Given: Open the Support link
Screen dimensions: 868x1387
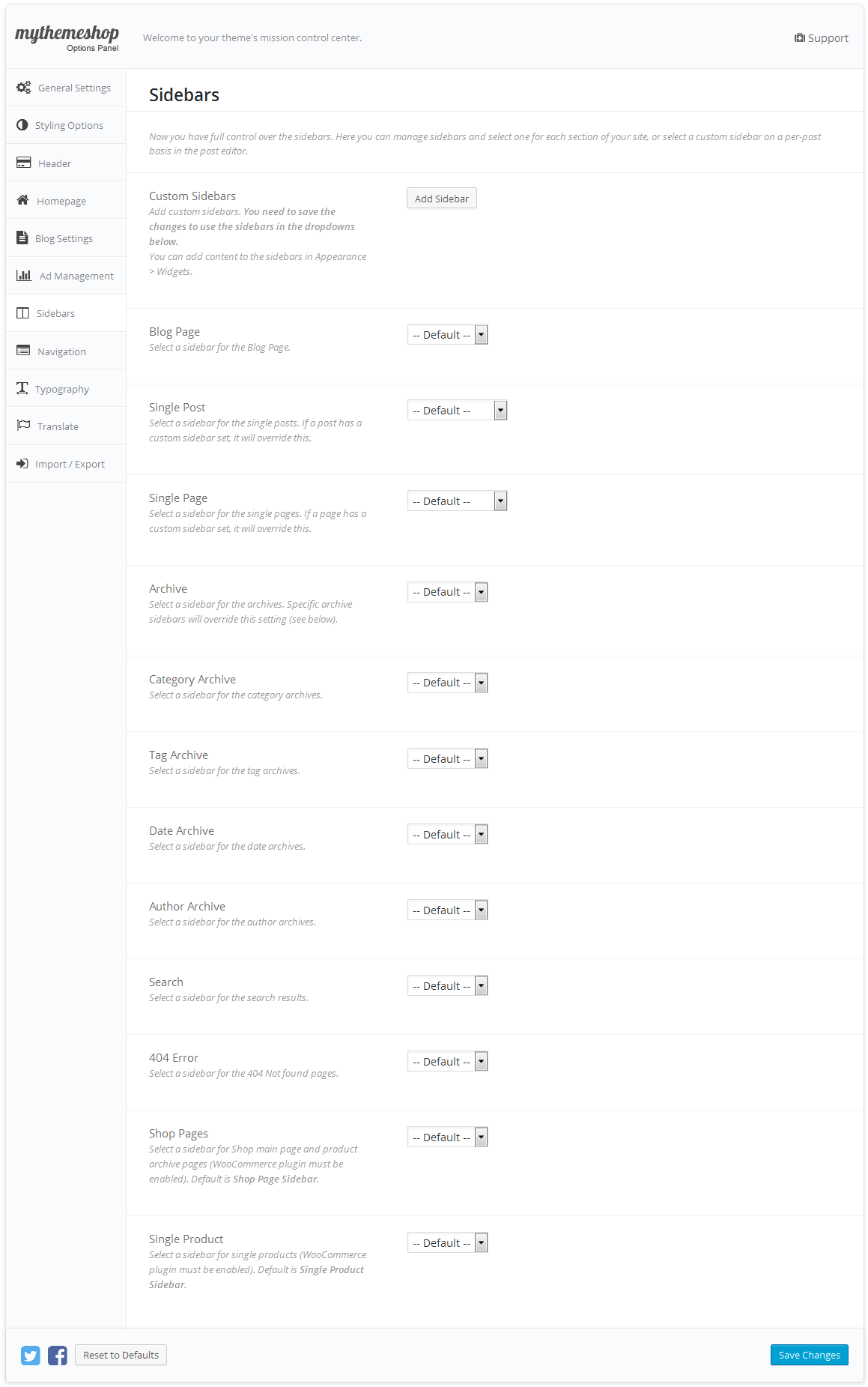Looking at the screenshot, I should click(822, 38).
